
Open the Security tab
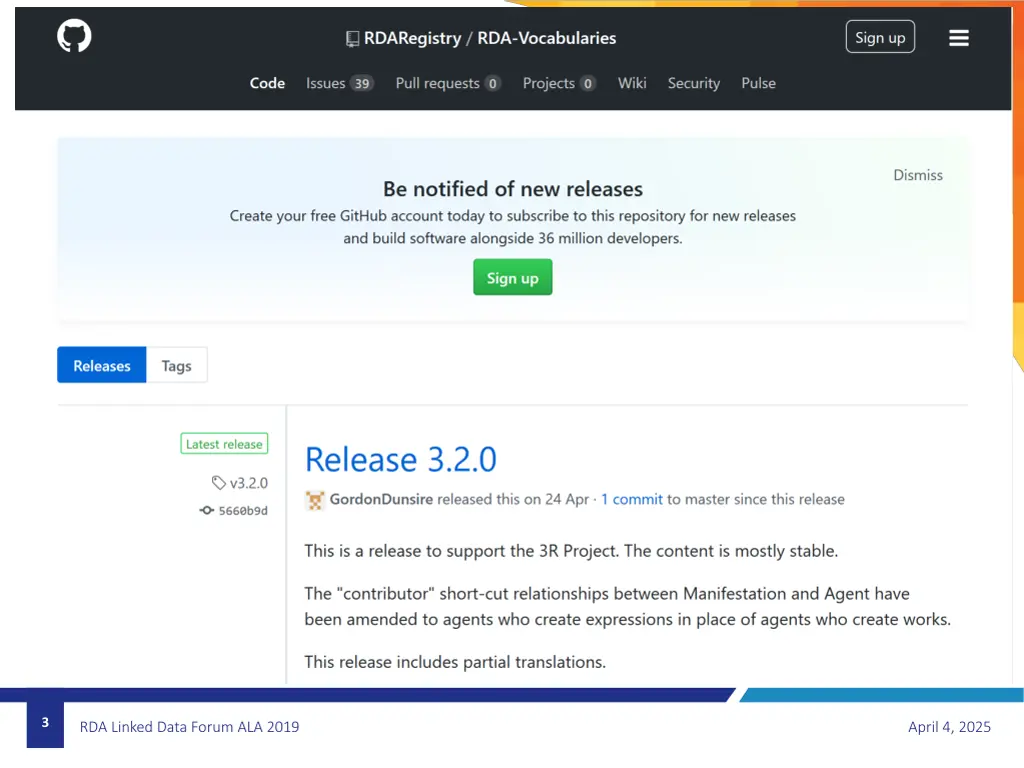[693, 84]
